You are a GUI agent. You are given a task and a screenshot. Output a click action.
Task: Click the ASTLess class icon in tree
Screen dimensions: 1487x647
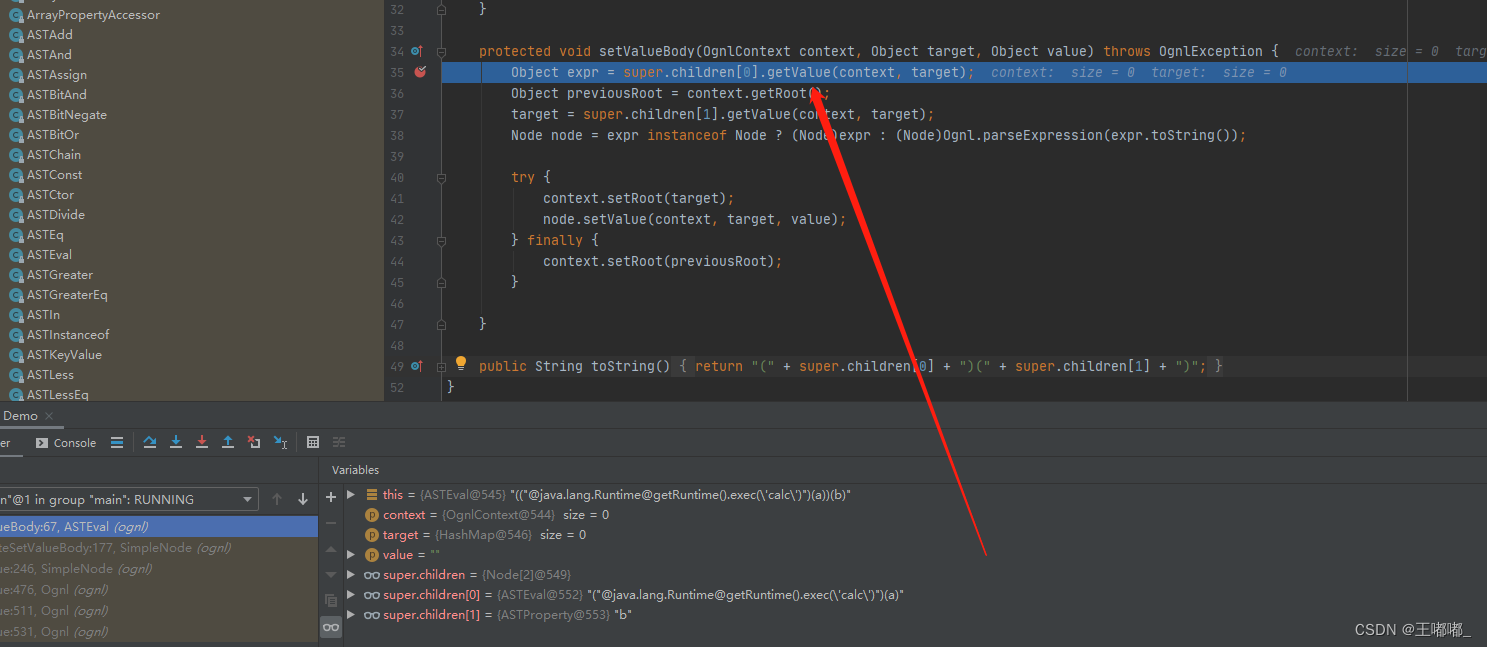16,375
